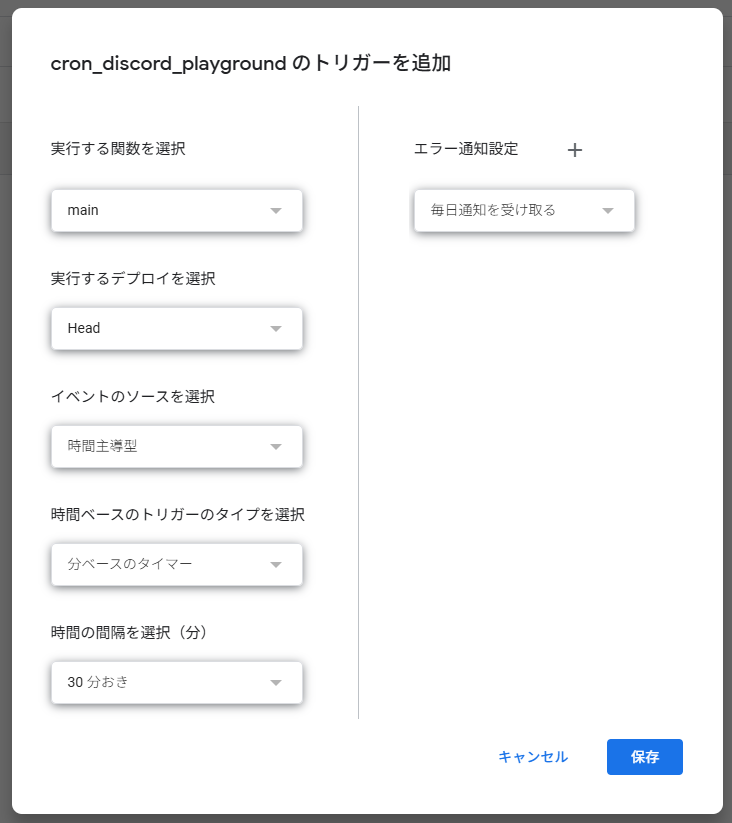Click the arrow icon in the 毎日通知を受け取る selector

click(x=608, y=211)
